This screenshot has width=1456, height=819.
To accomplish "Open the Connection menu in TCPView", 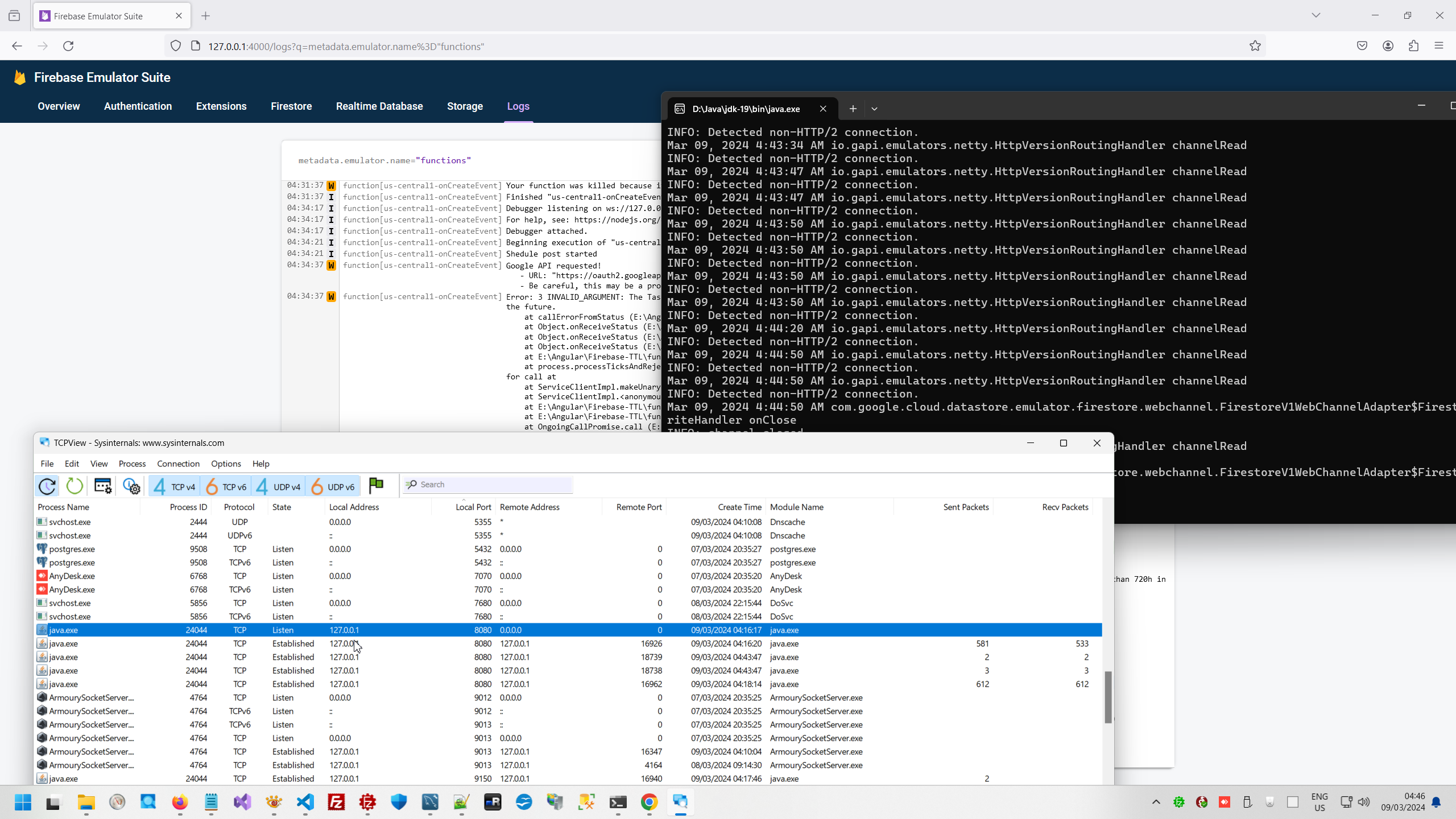I will pyautogui.click(x=178, y=464).
